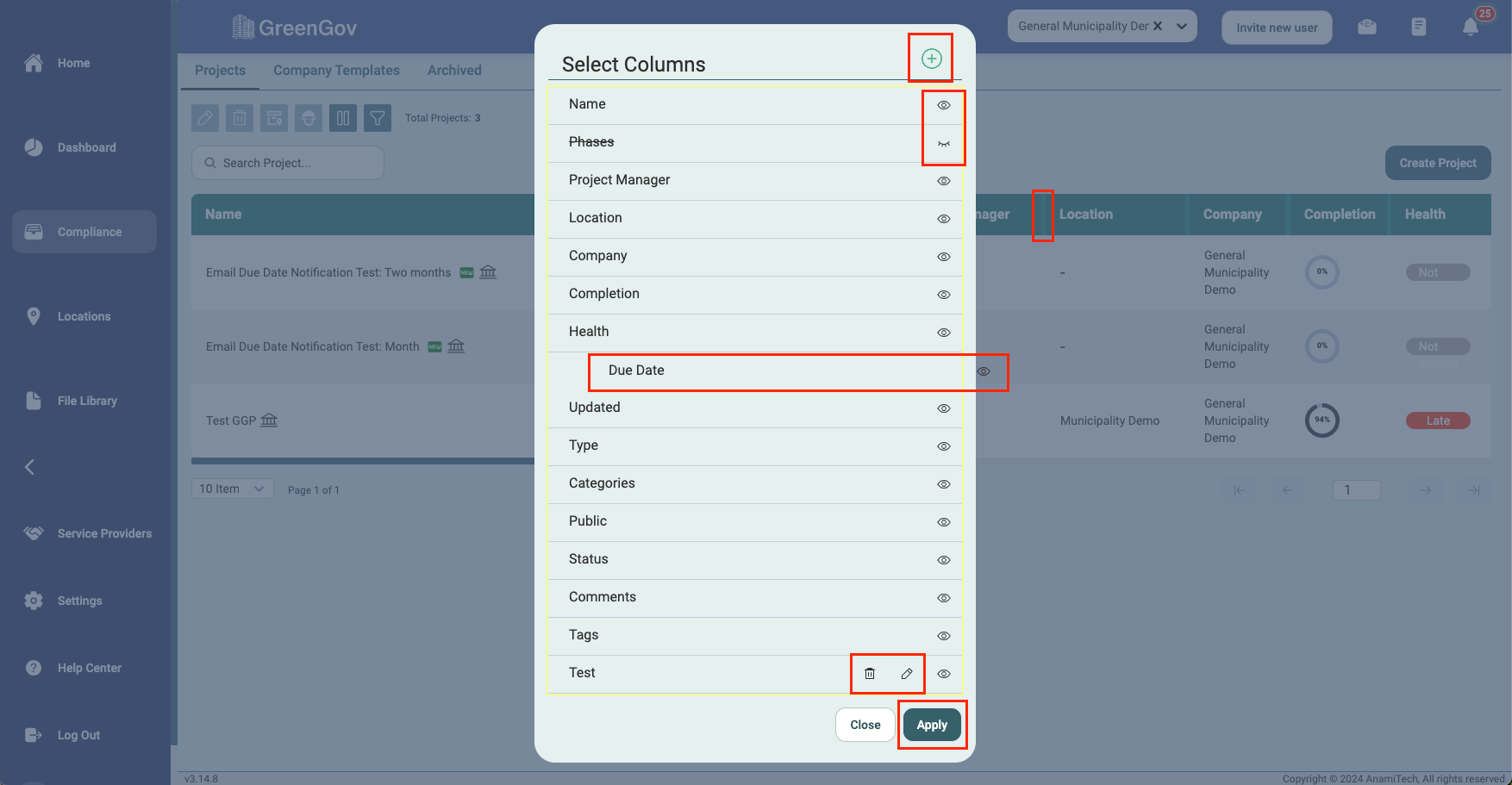
Task: Open the notifications bell
Action: (x=1471, y=27)
